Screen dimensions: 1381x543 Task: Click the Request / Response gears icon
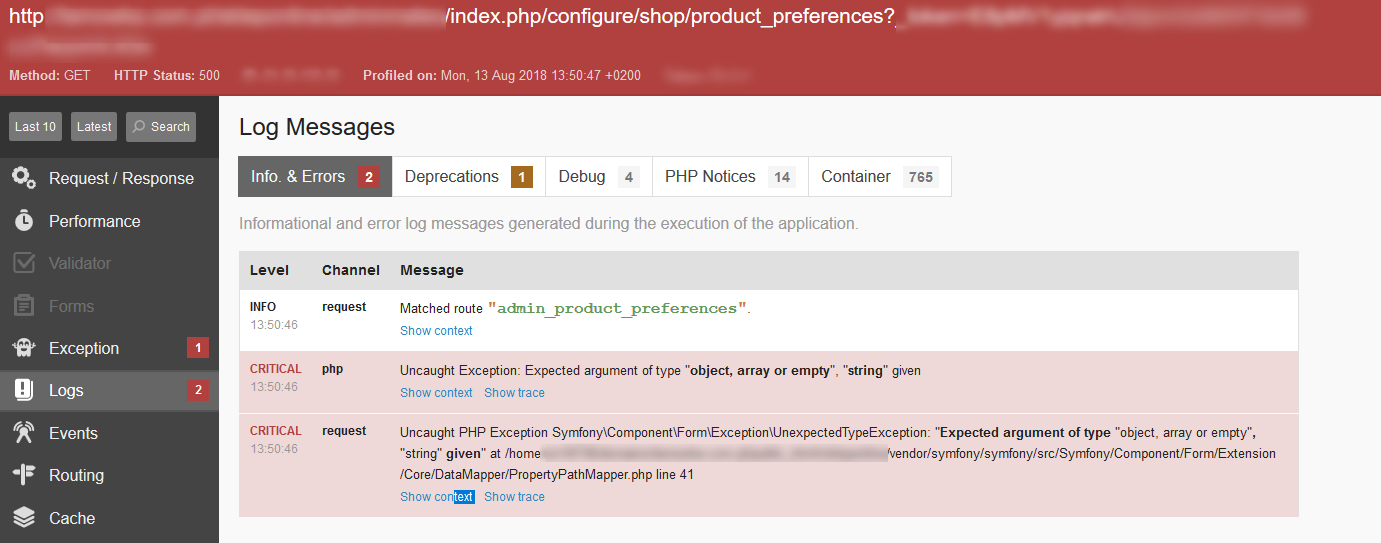(x=24, y=178)
